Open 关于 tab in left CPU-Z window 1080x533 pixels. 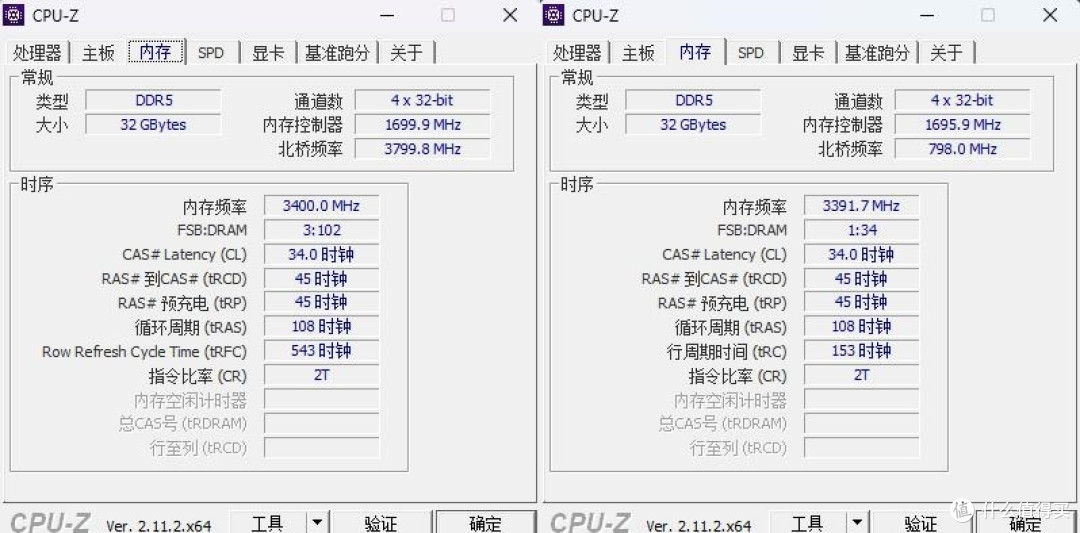[407, 53]
